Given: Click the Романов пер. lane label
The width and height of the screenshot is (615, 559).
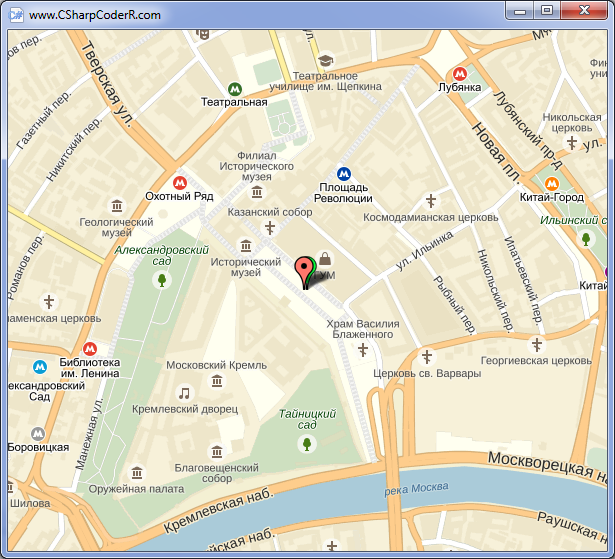Looking at the screenshot, I should tap(24, 267).
